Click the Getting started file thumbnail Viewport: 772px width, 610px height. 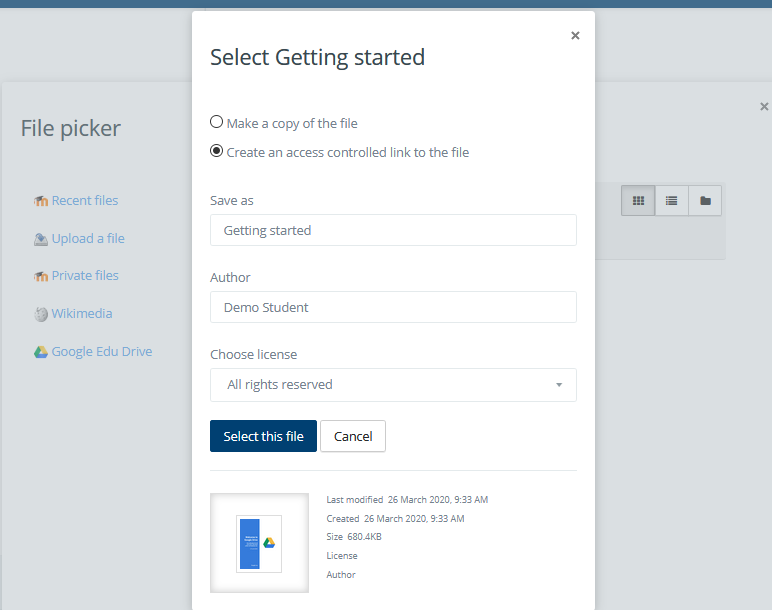(x=259, y=543)
